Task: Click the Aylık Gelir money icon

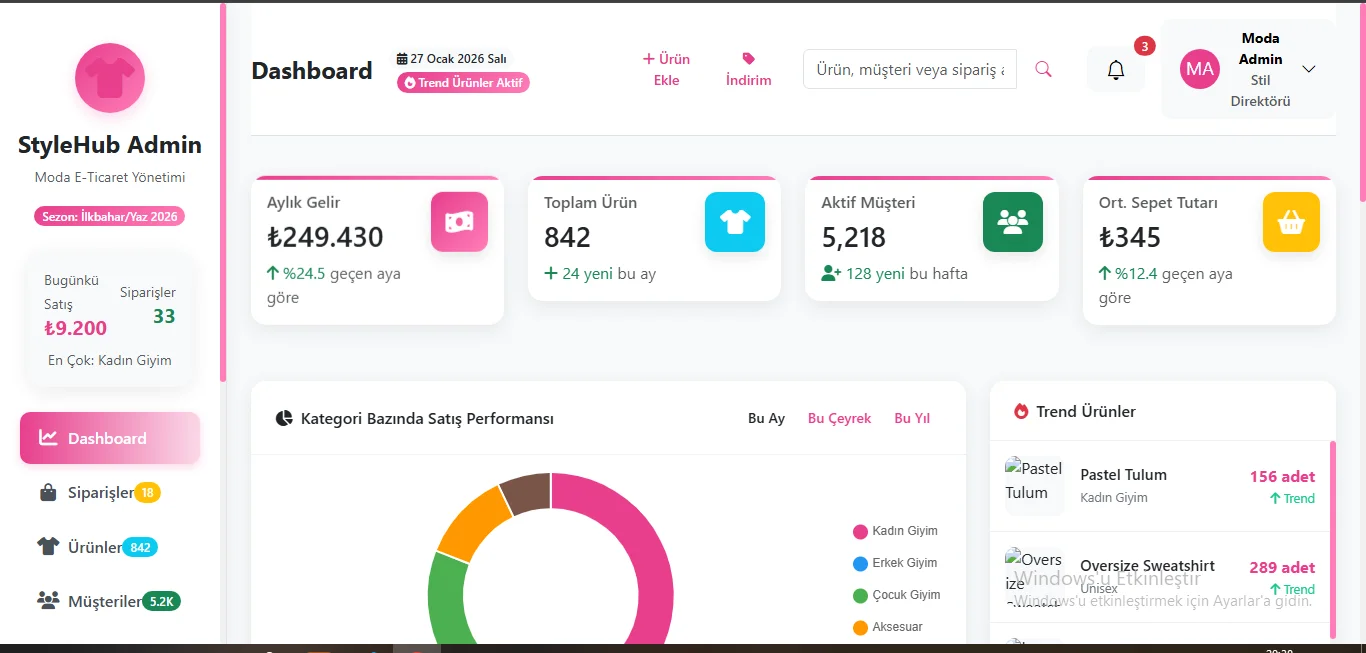Action: (459, 222)
